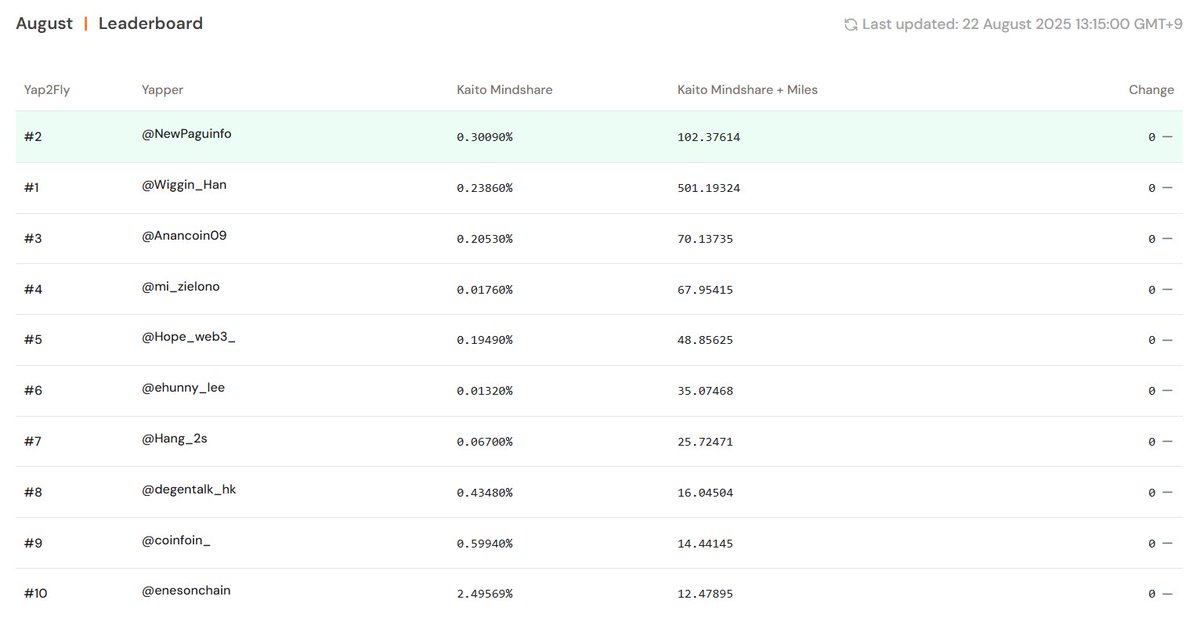Open the @degentalk_hk yapper profile
Viewport: 1200px width, 618px height.
189,490
